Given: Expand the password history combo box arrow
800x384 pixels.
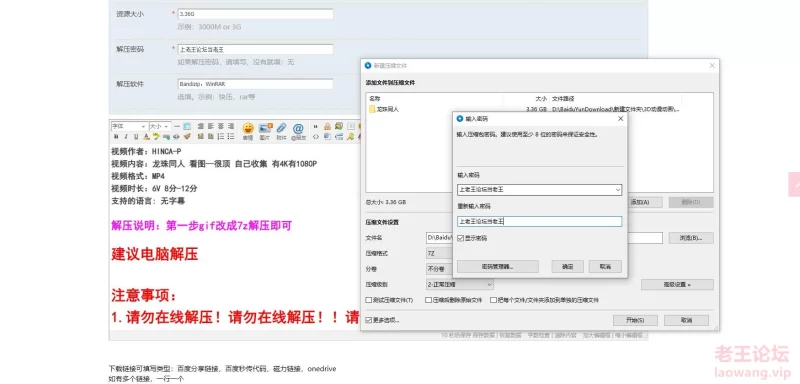Looking at the screenshot, I should (x=618, y=190).
